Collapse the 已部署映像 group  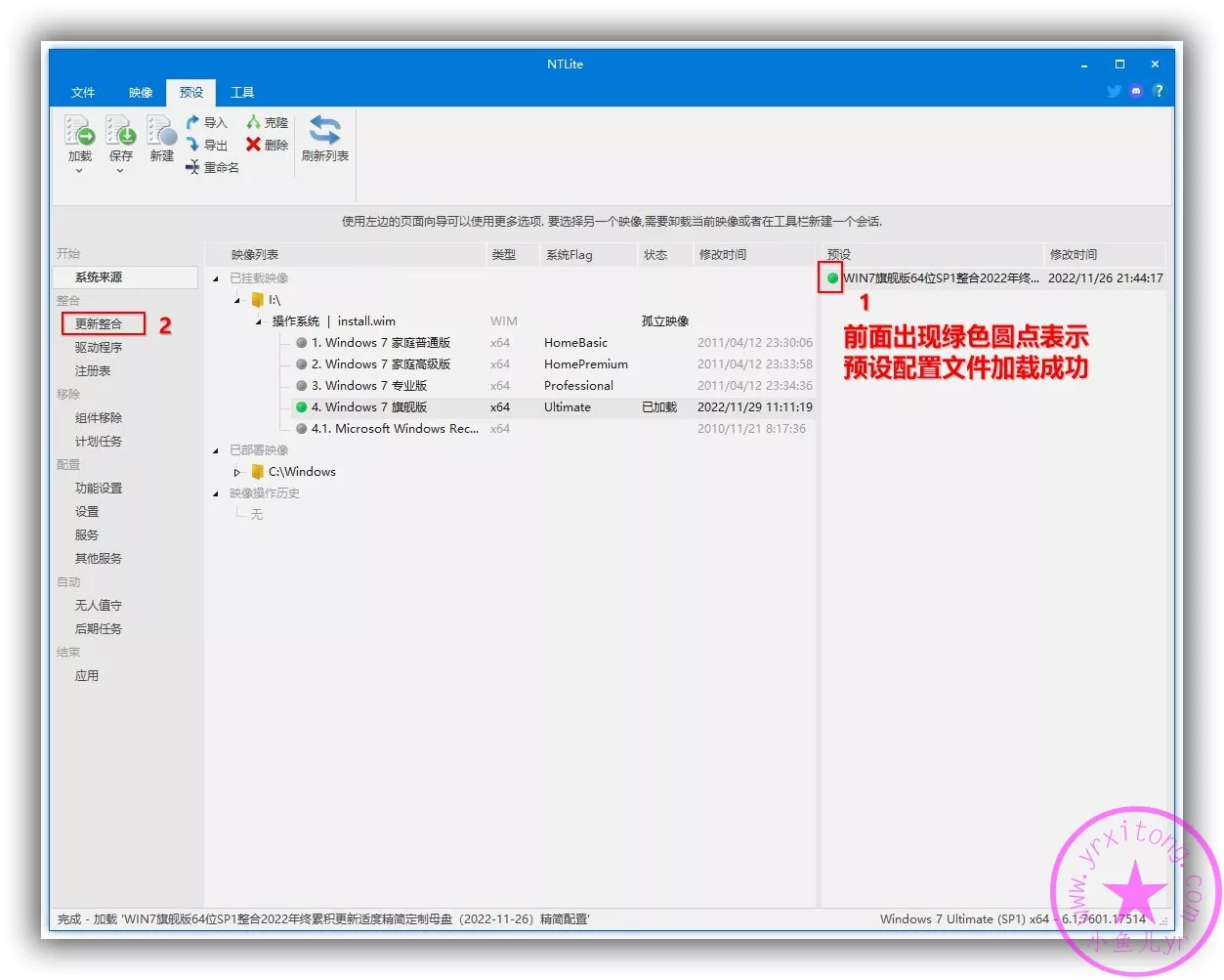click(x=216, y=450)
